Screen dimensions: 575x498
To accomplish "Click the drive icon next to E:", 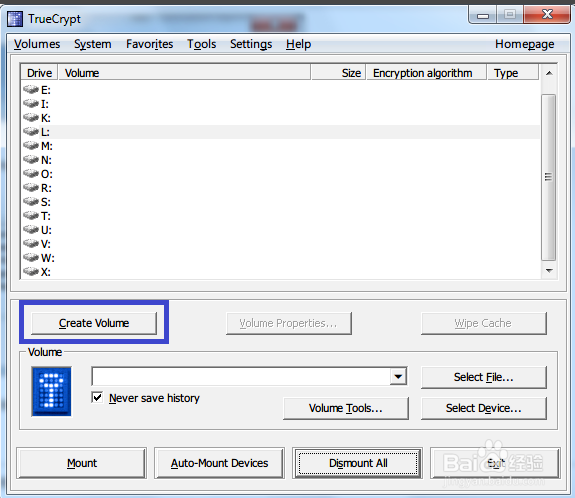I will tap(31, 89).
